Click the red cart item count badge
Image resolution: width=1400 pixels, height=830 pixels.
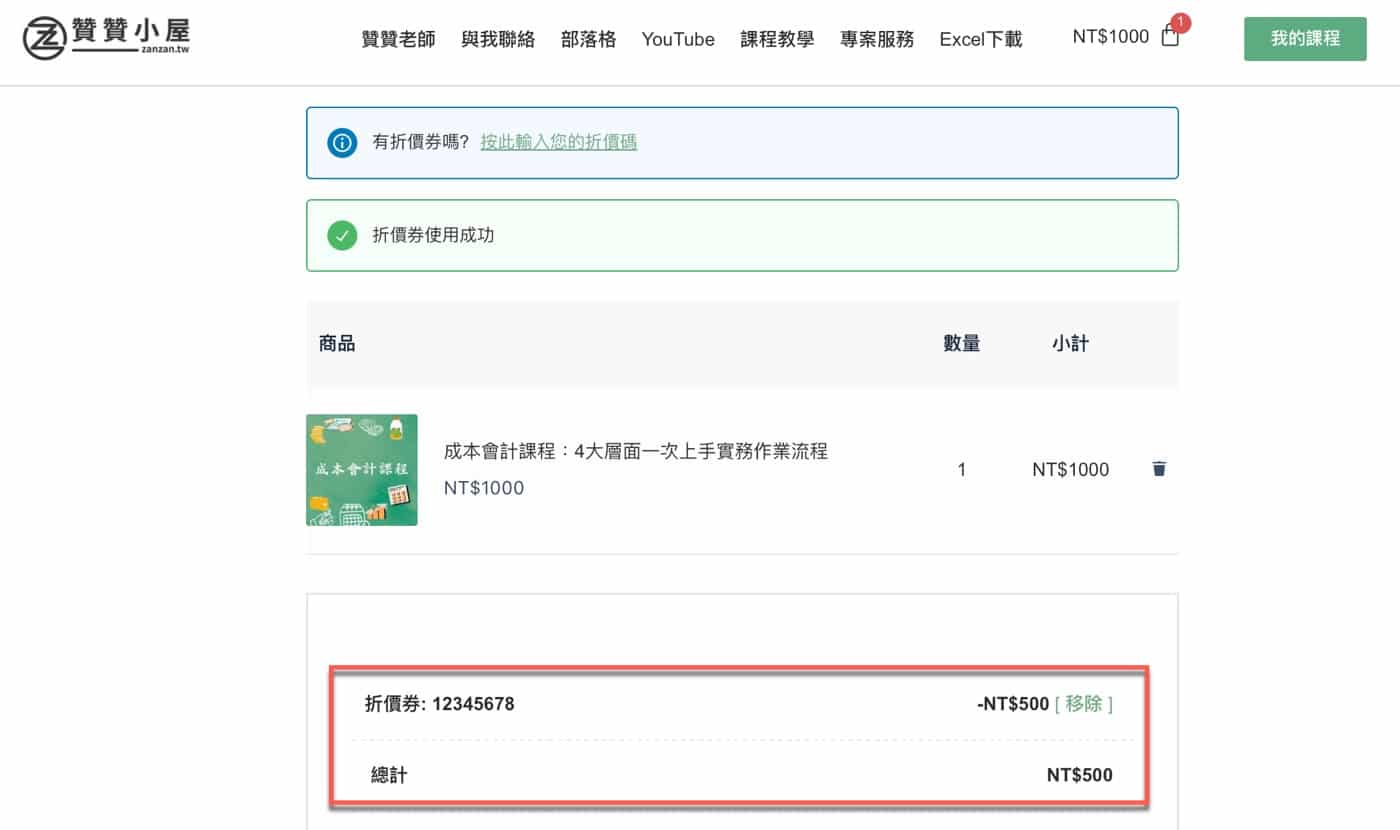tap(1181, 22)
